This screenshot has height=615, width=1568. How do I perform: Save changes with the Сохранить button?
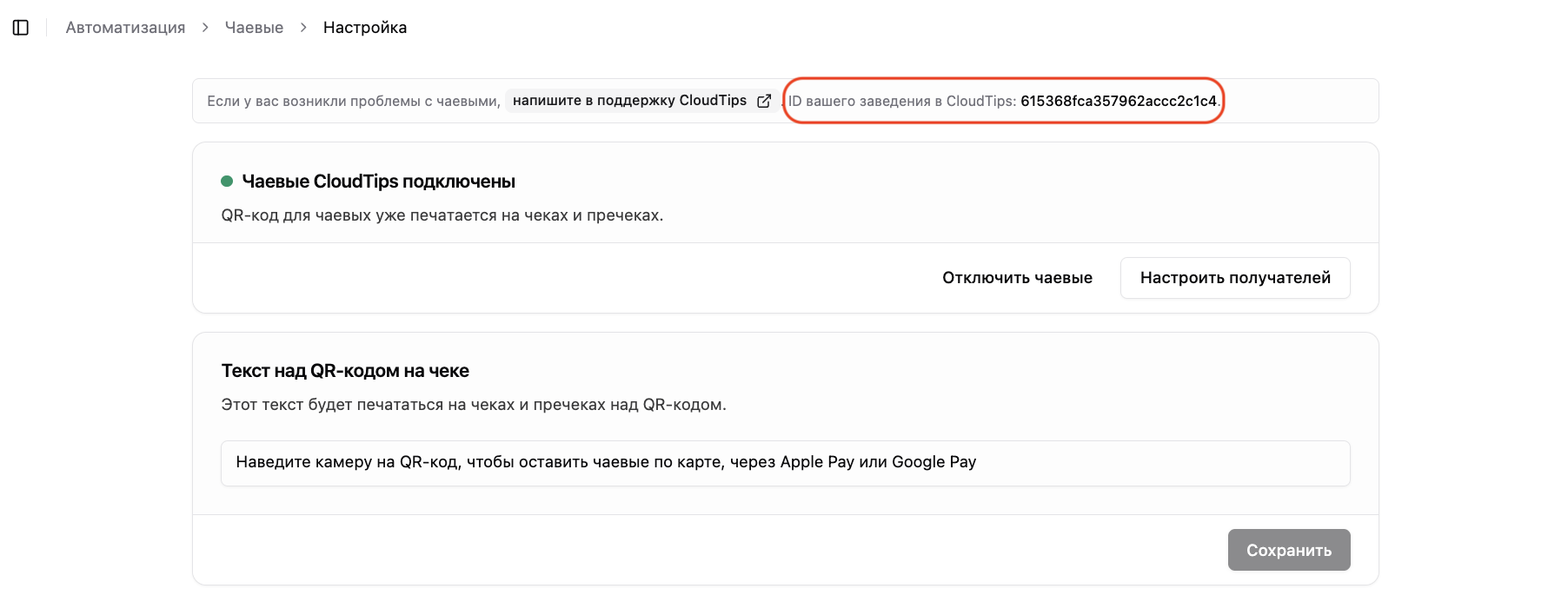[1289, 550]
